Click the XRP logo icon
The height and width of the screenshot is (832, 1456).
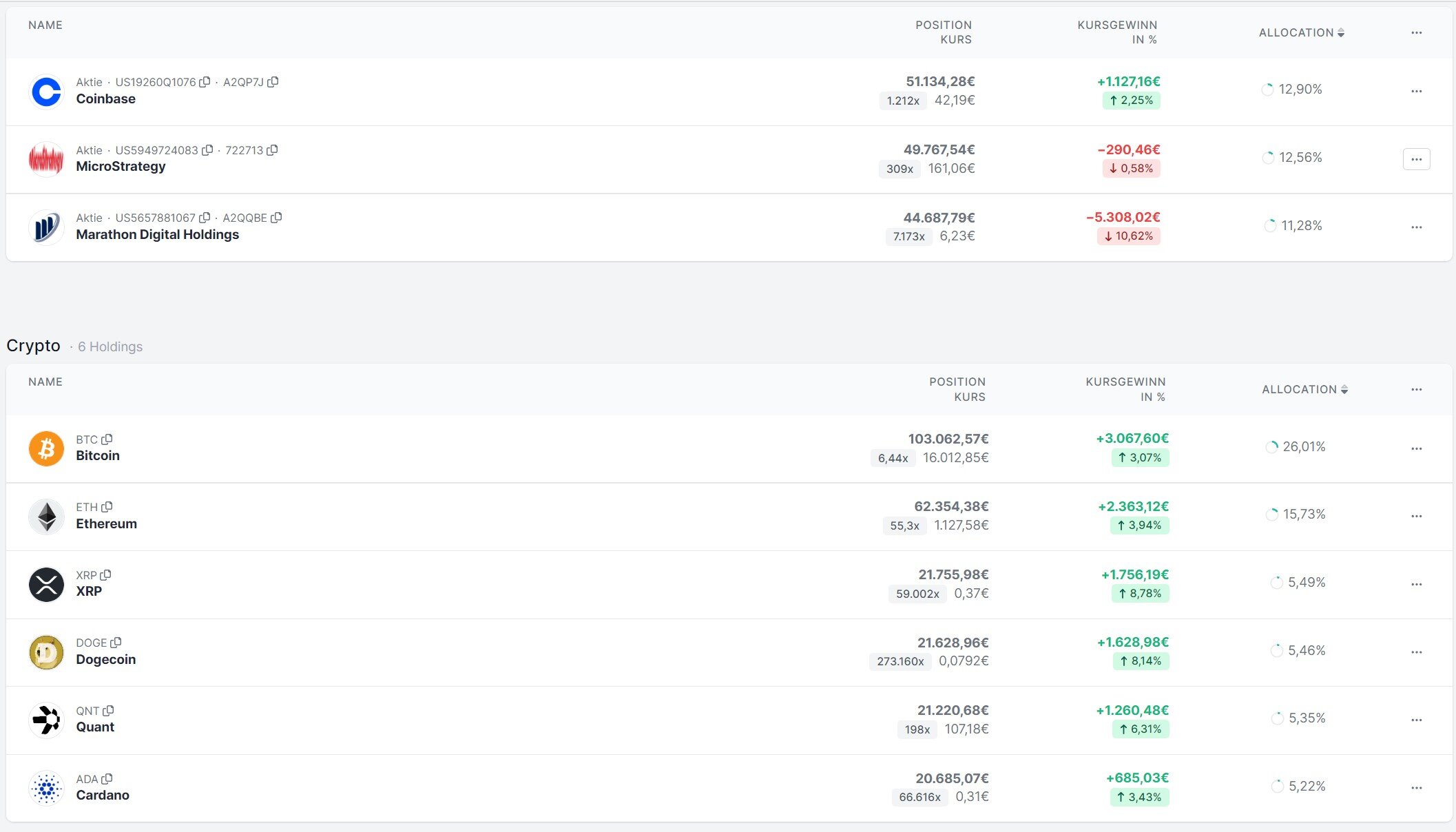tap(46, 584)
